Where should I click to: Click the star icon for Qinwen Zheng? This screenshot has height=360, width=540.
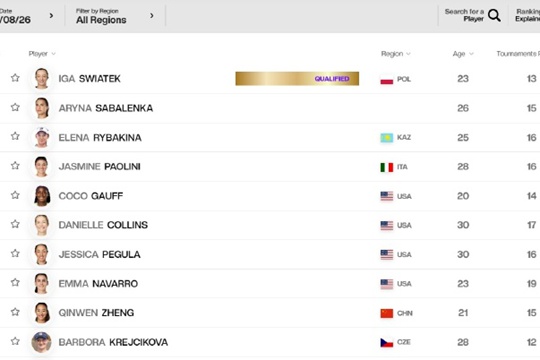15,312
